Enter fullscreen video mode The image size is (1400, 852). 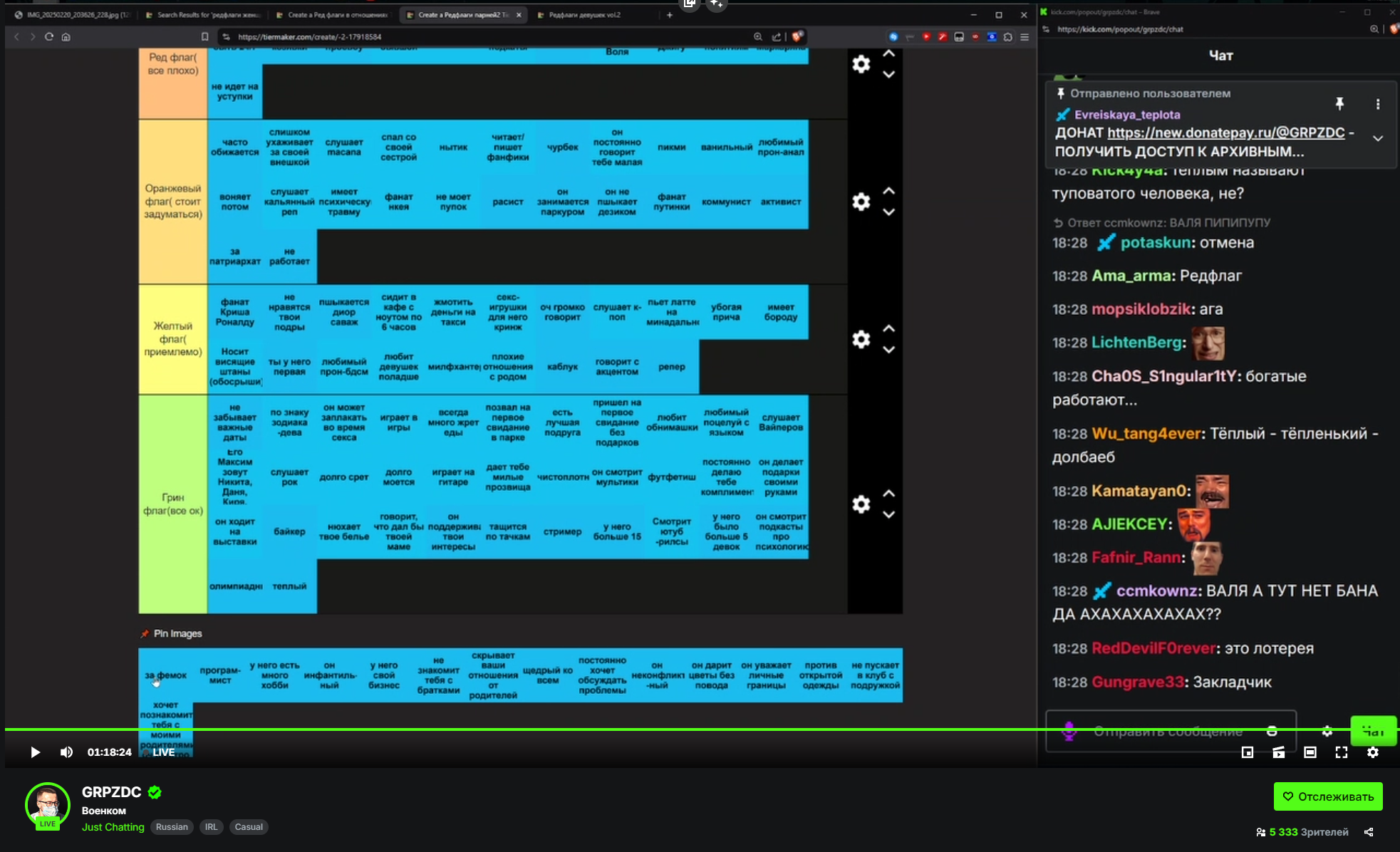pyautogui.click(x=1341, y=752)
